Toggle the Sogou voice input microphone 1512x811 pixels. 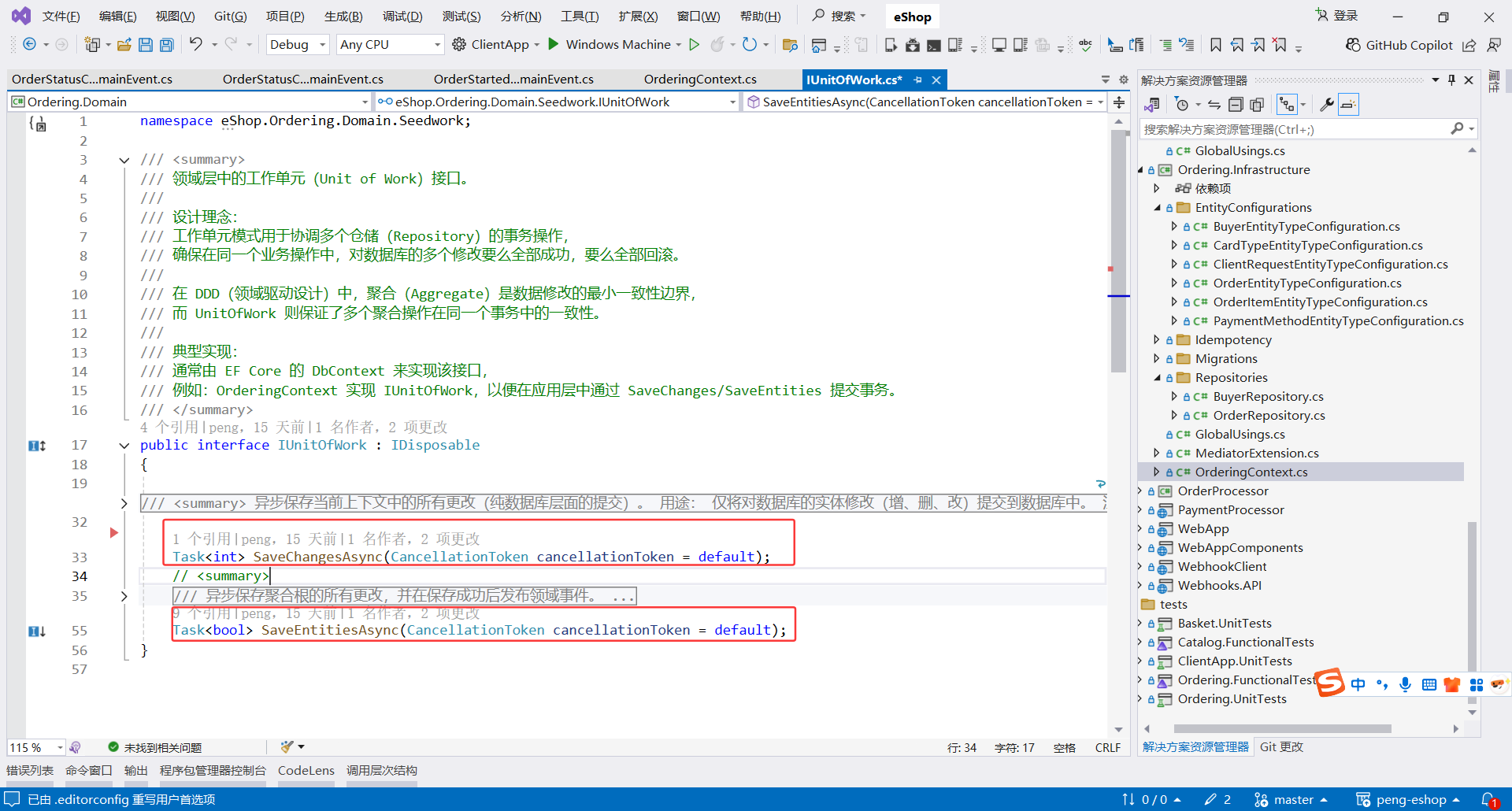click(x=1405, y=684)
